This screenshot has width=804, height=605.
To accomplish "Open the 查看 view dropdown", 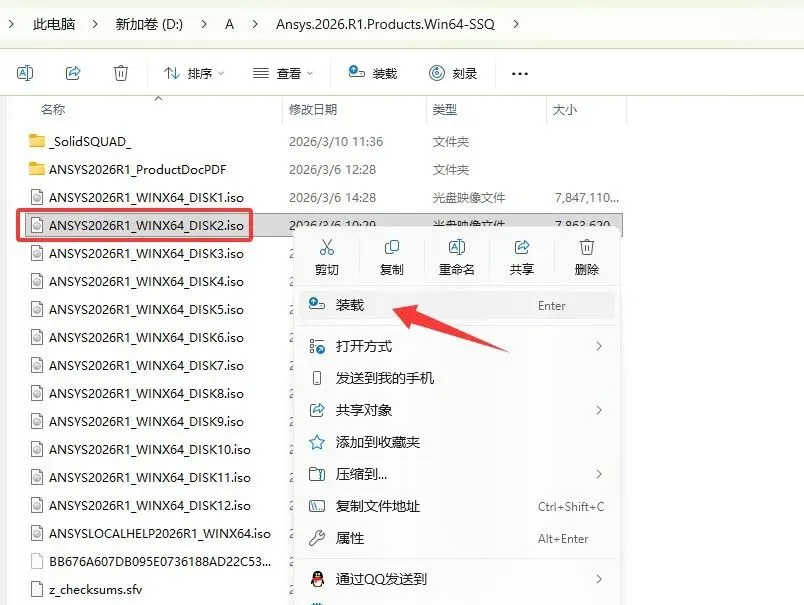I will tap(283, 73).
